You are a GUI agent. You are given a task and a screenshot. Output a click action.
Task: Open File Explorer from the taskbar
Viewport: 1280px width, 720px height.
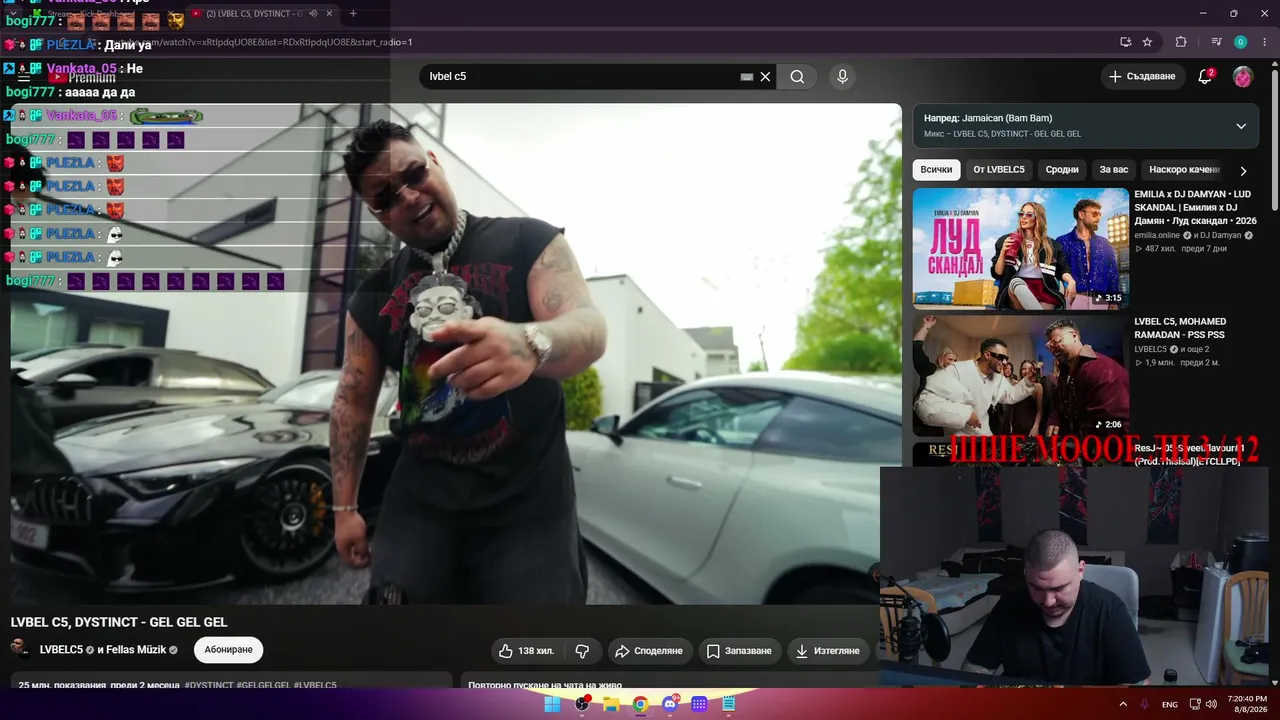click(611, 704)
